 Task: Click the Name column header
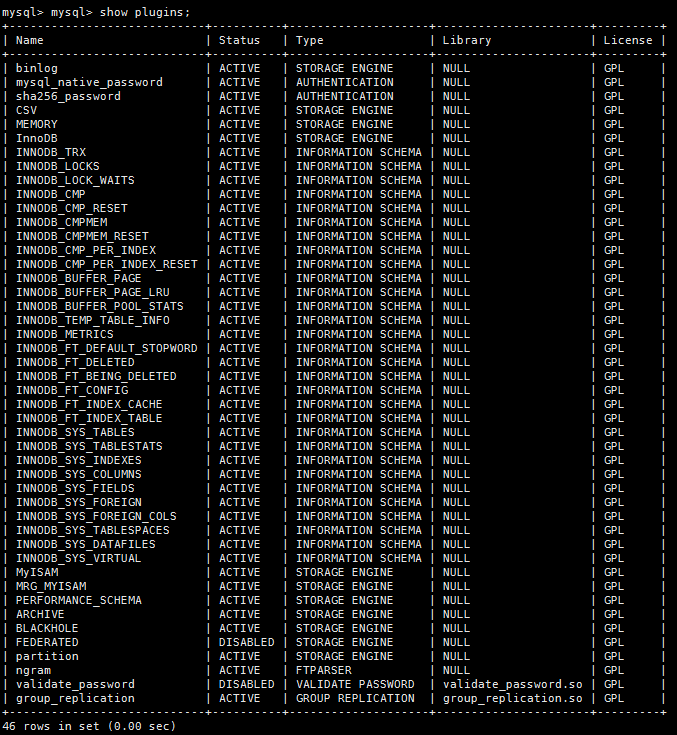tap(30, 40)
